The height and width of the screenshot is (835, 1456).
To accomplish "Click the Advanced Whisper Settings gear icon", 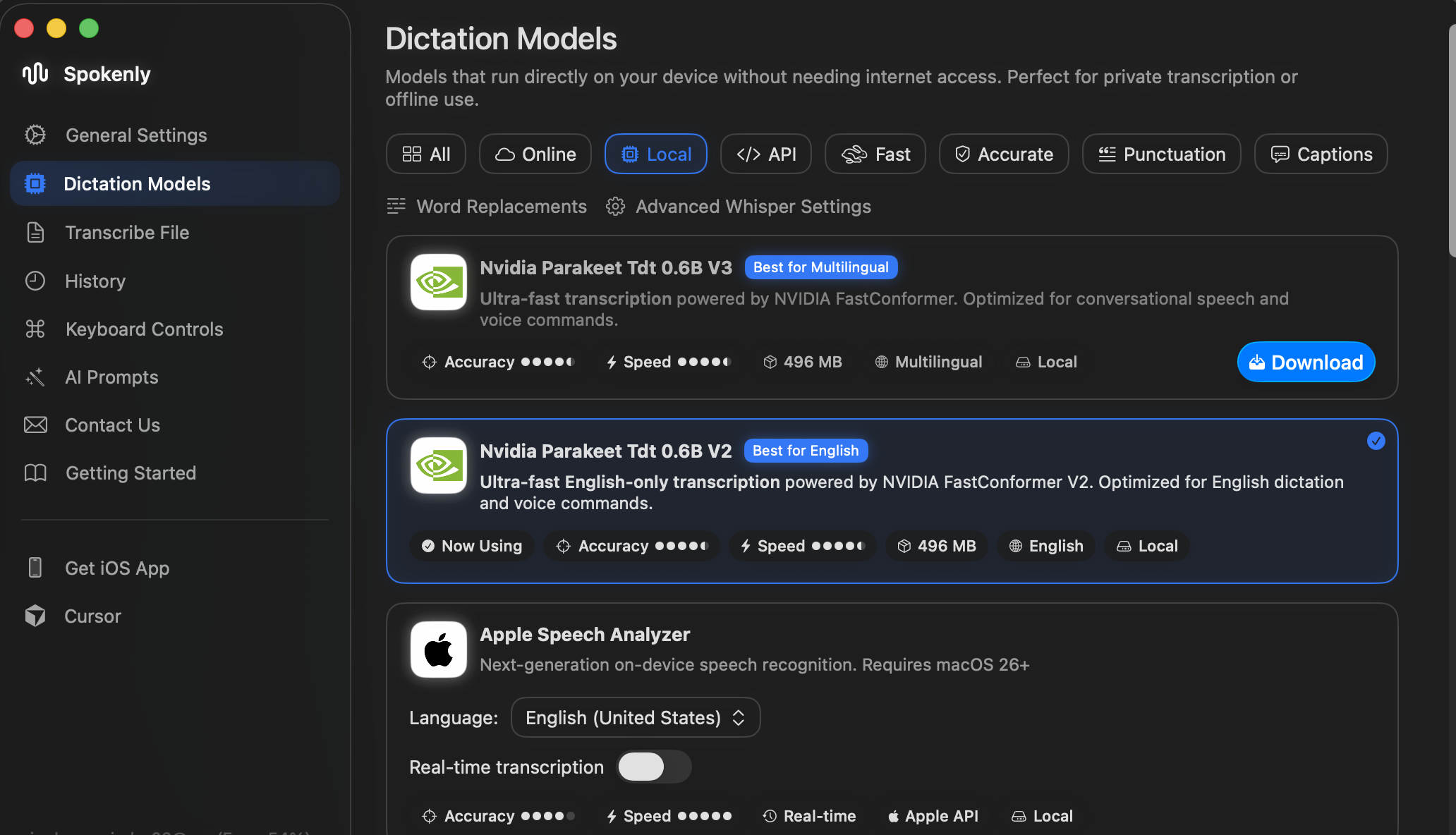I will (x=616, y=207).
